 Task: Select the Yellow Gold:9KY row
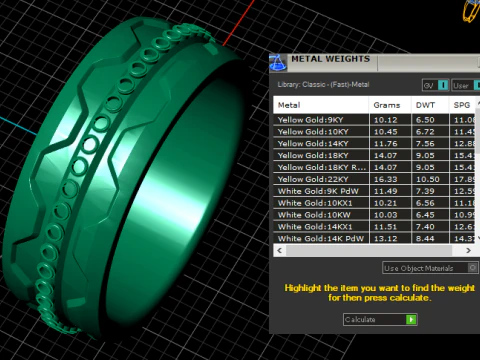(375, 120)
